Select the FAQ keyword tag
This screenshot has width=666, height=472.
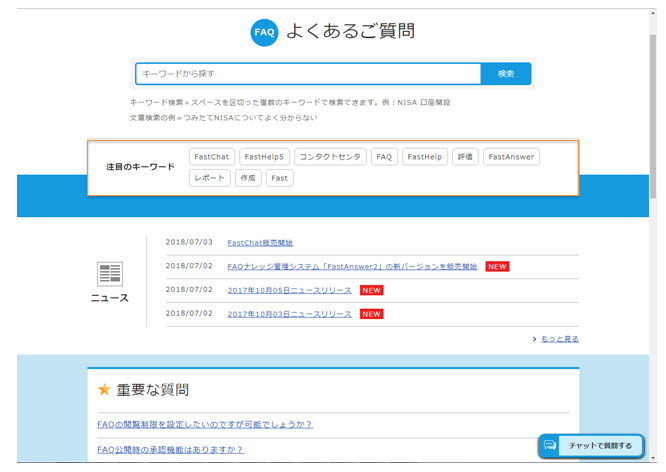pyautogui.click(x=384, y=157)
